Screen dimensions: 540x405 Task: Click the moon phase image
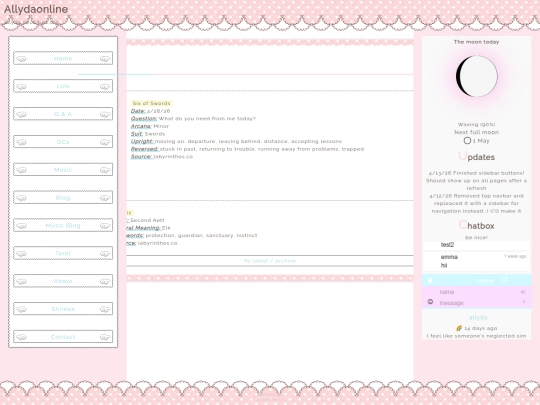[x=477, y=76]
